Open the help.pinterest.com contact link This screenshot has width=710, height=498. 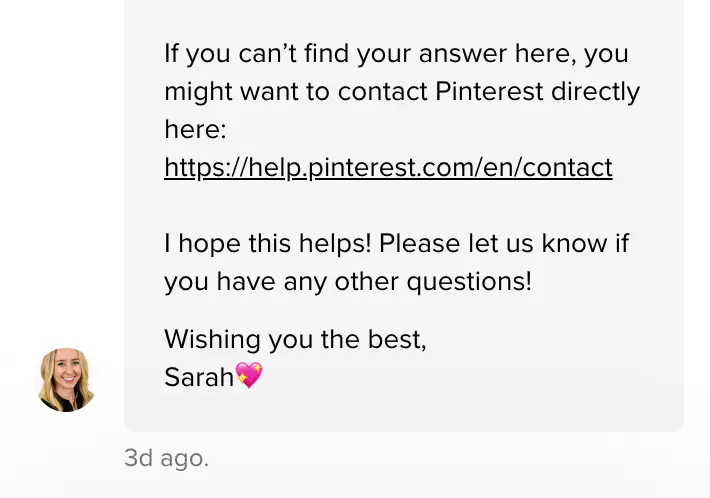pyautogui.click(x=387, y=167)
